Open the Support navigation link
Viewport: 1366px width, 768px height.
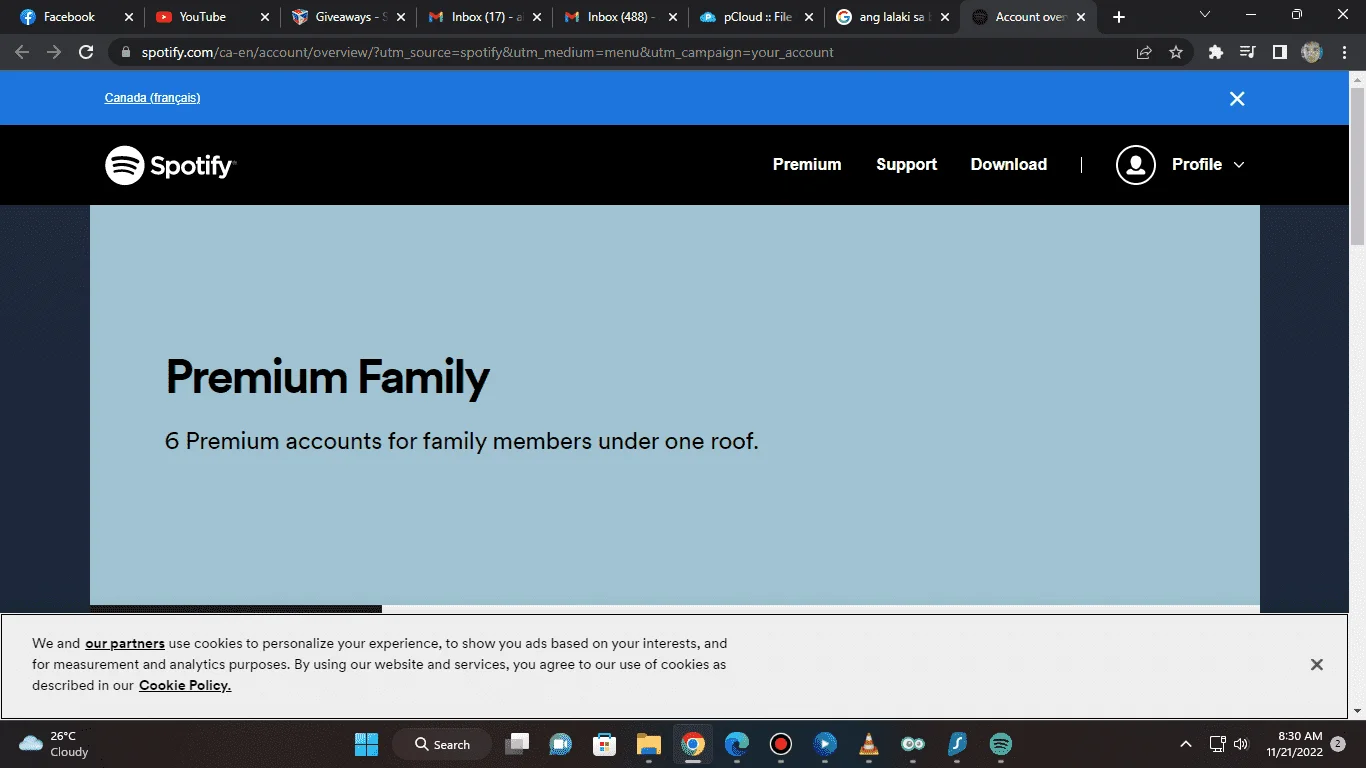click(906, 165)
